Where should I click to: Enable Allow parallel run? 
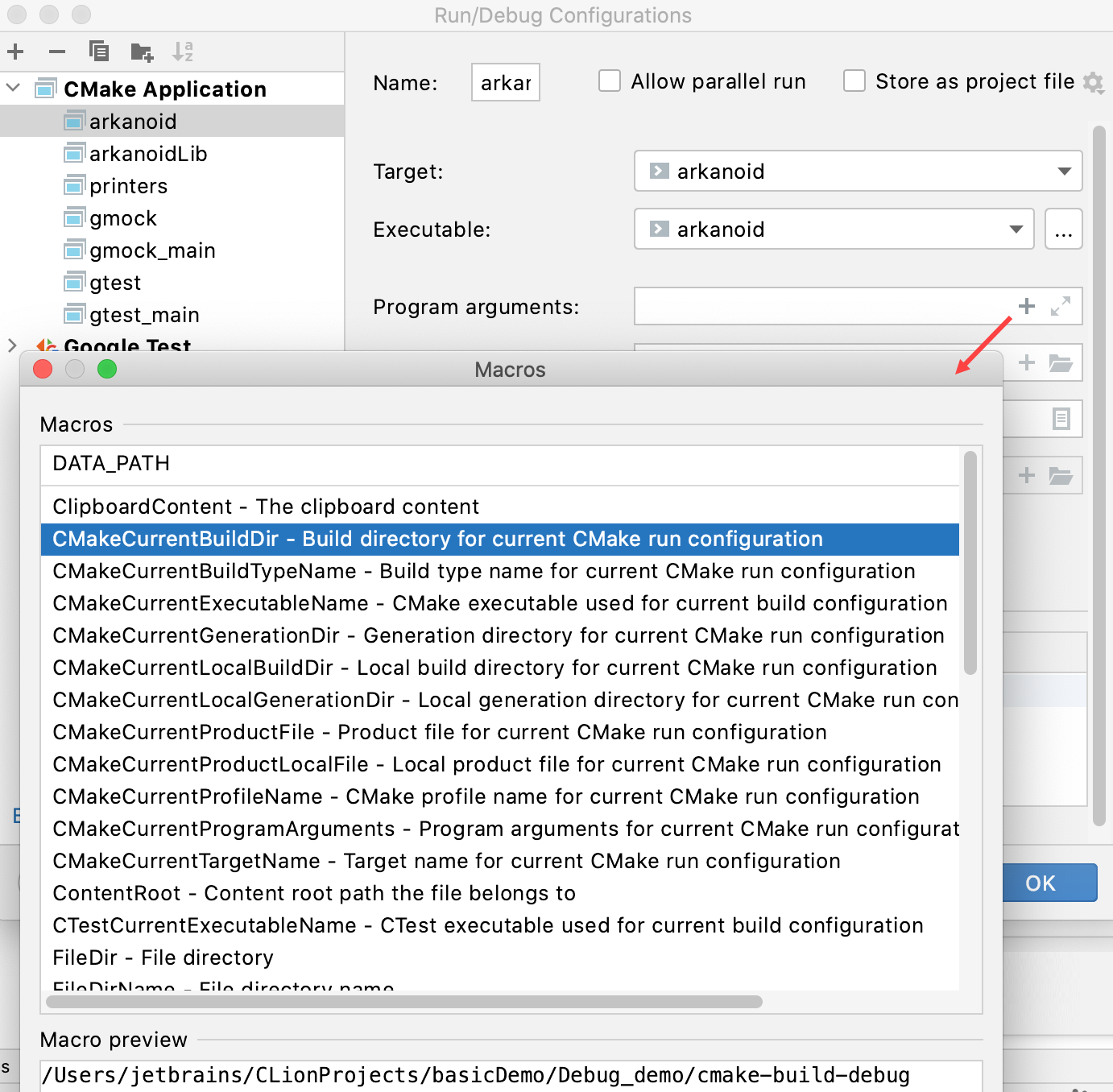point(610,81)
